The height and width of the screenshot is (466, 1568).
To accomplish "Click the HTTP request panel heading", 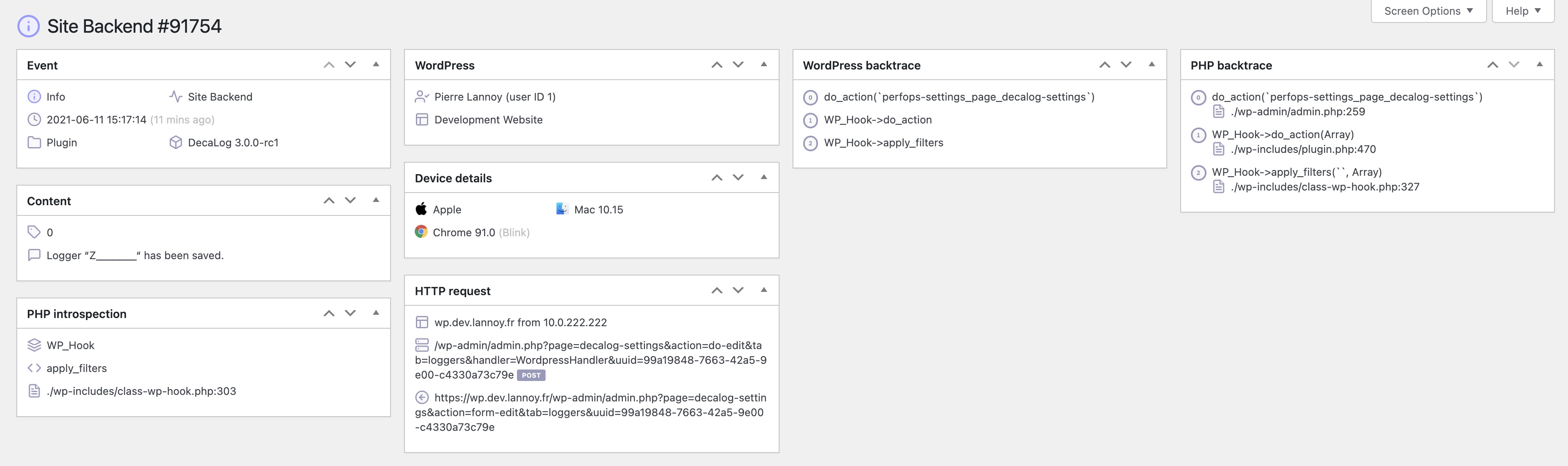I will point(452,291).
